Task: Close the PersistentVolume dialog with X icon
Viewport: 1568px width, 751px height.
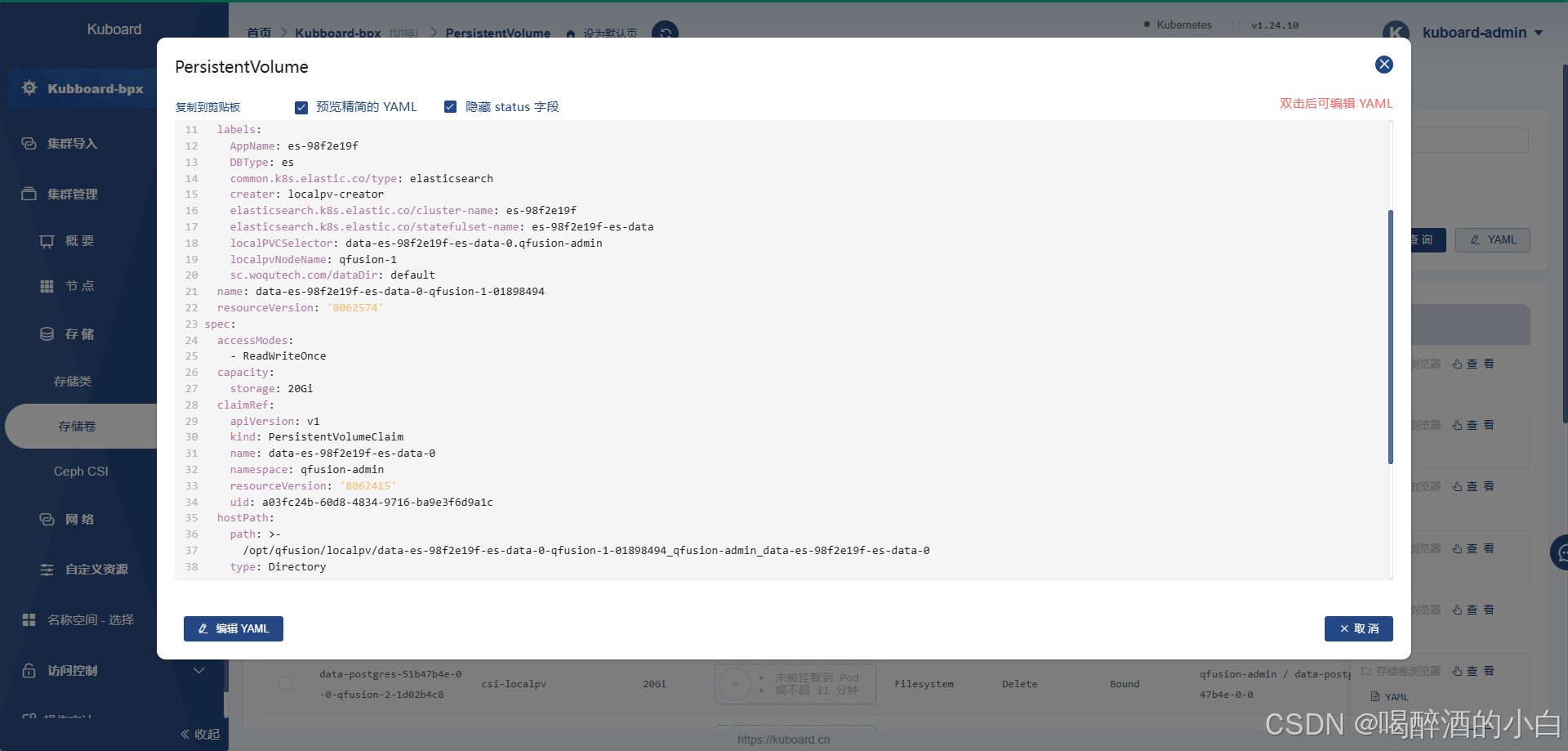Action: pyautogui.click(x=1383, y=65)
